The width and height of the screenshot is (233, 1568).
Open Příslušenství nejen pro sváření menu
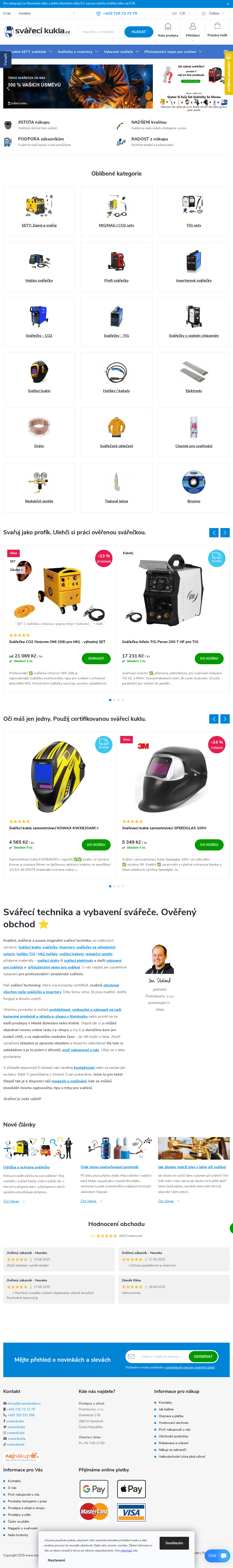pos(173,52)
